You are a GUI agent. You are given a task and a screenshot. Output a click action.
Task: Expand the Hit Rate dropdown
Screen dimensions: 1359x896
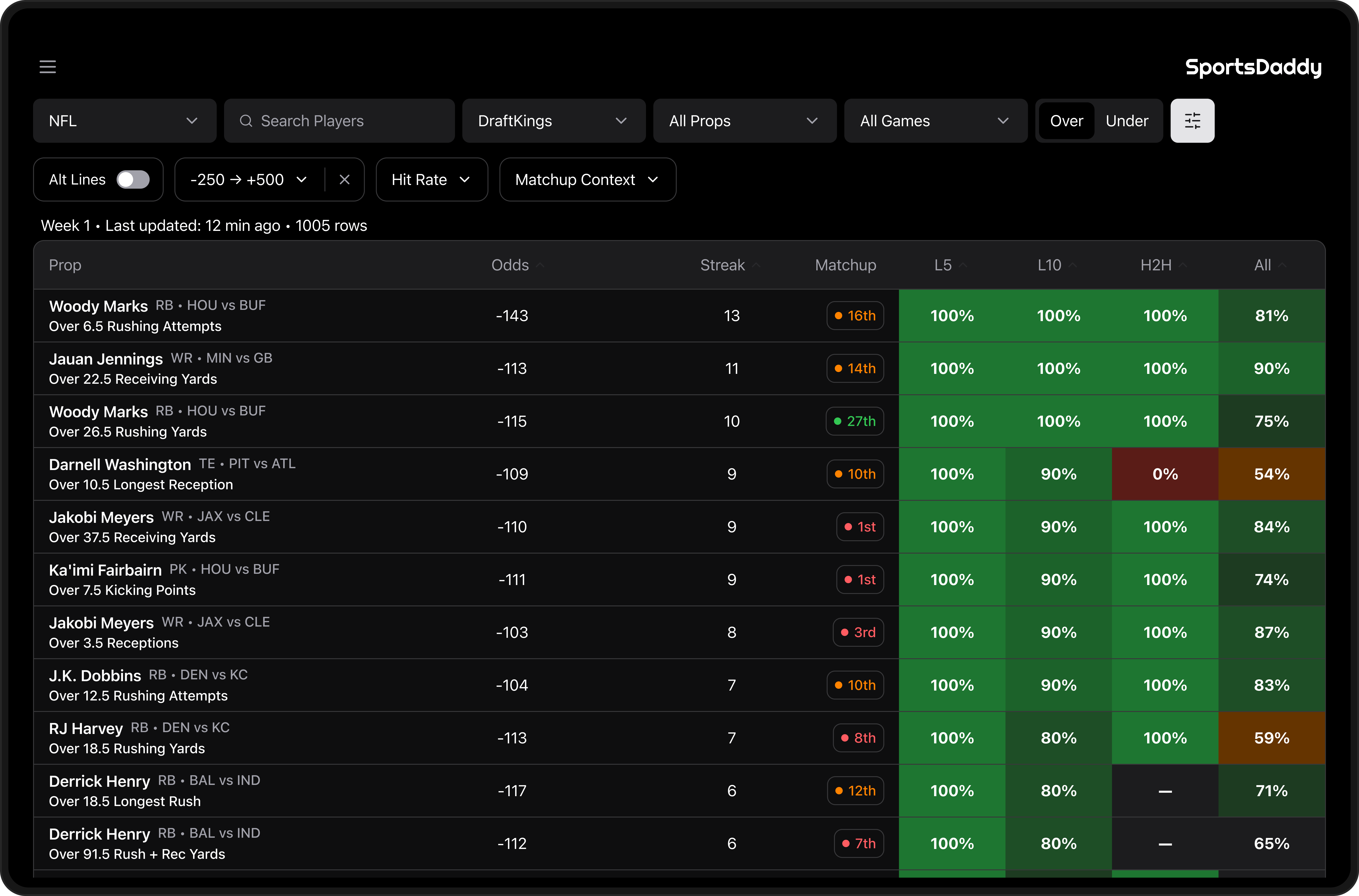(432, 179)
